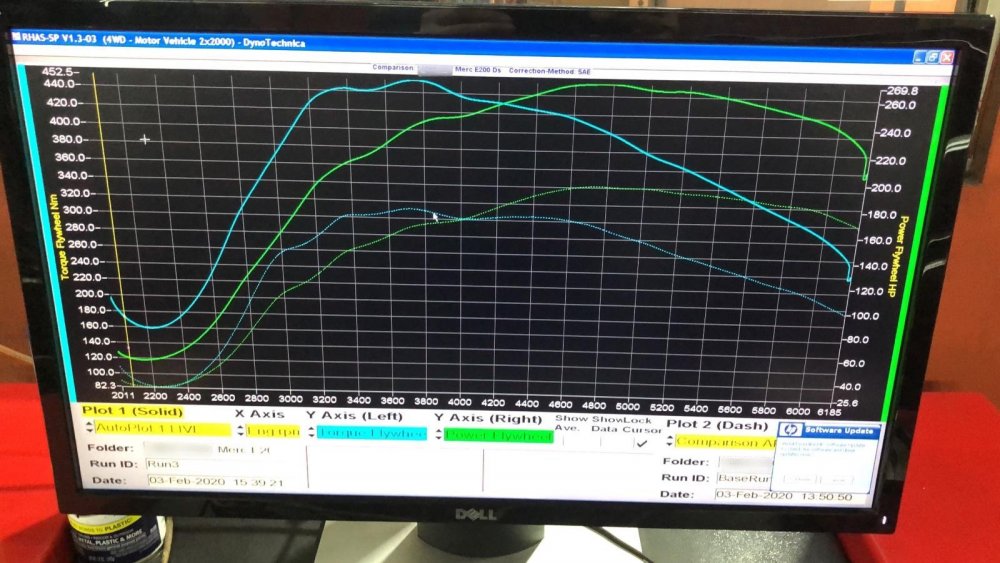Click the X Axis spinner arrows
Image resolution: width=1000 pixels, height=563 pixels.
pos(240,431)
